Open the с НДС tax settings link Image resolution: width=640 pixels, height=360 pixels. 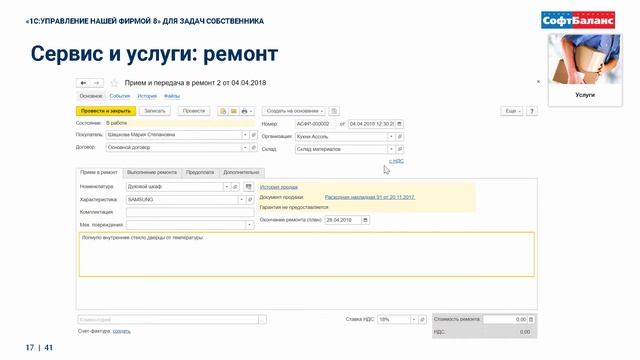pyautogui.click(x=396, y=161)
